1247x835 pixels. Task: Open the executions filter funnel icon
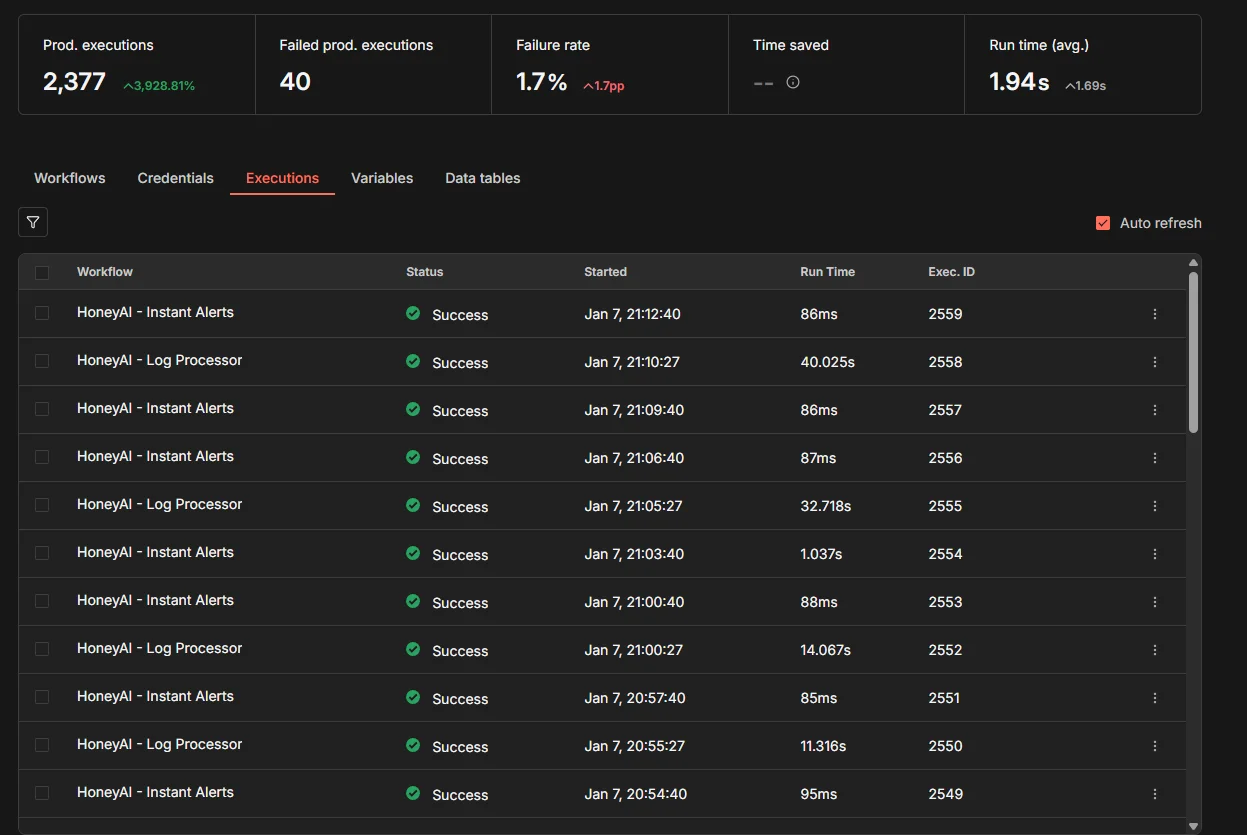(x=33, y=222)
